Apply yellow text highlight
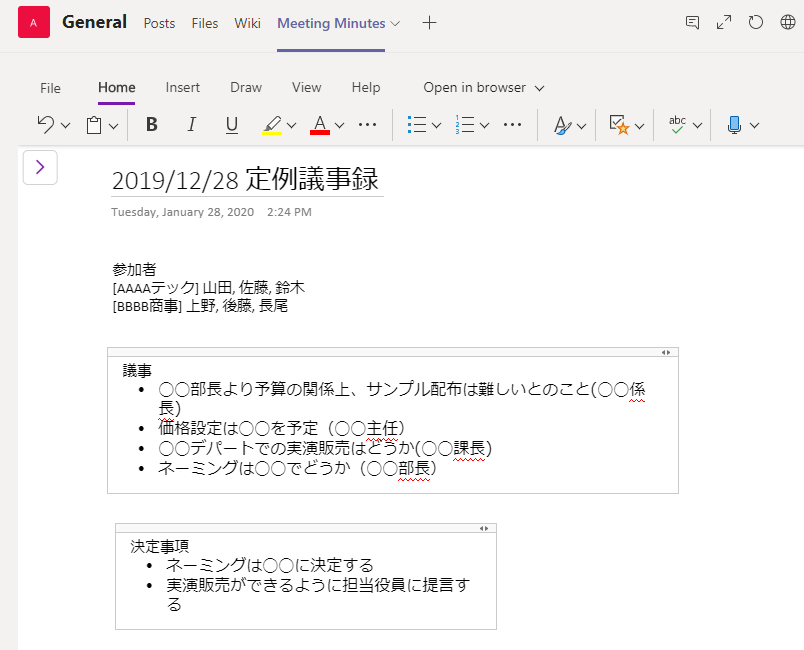804x650 pixels. point(272,125)
